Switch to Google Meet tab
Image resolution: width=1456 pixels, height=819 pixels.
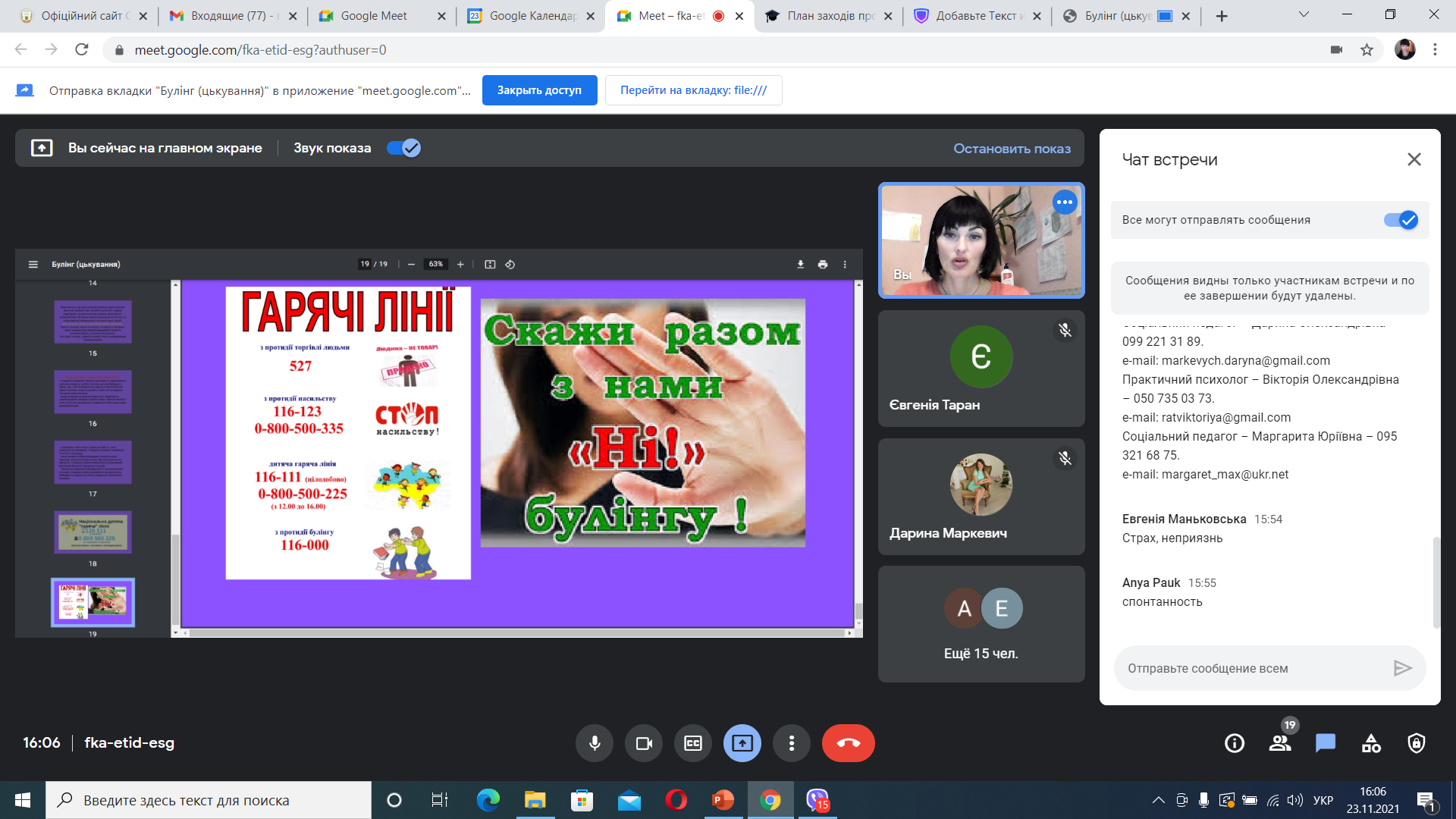coord(382,16)
